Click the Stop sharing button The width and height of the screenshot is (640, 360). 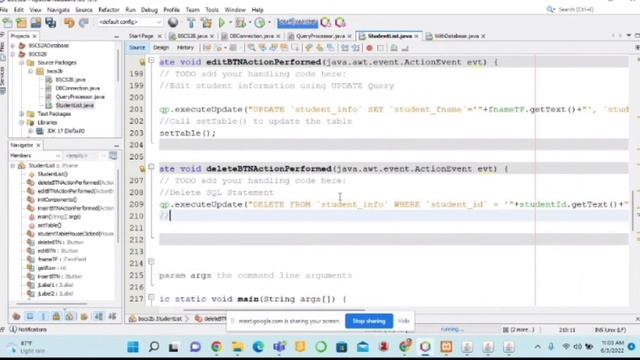click(x=369, y=321)
